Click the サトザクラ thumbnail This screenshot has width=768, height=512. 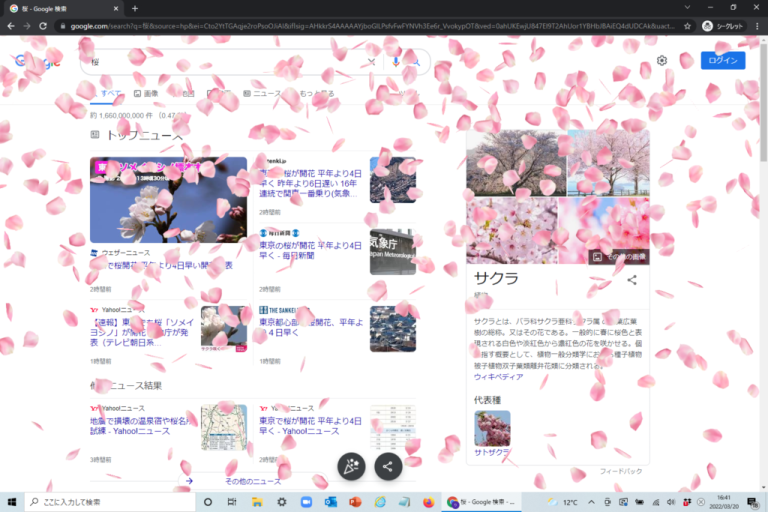491,428
